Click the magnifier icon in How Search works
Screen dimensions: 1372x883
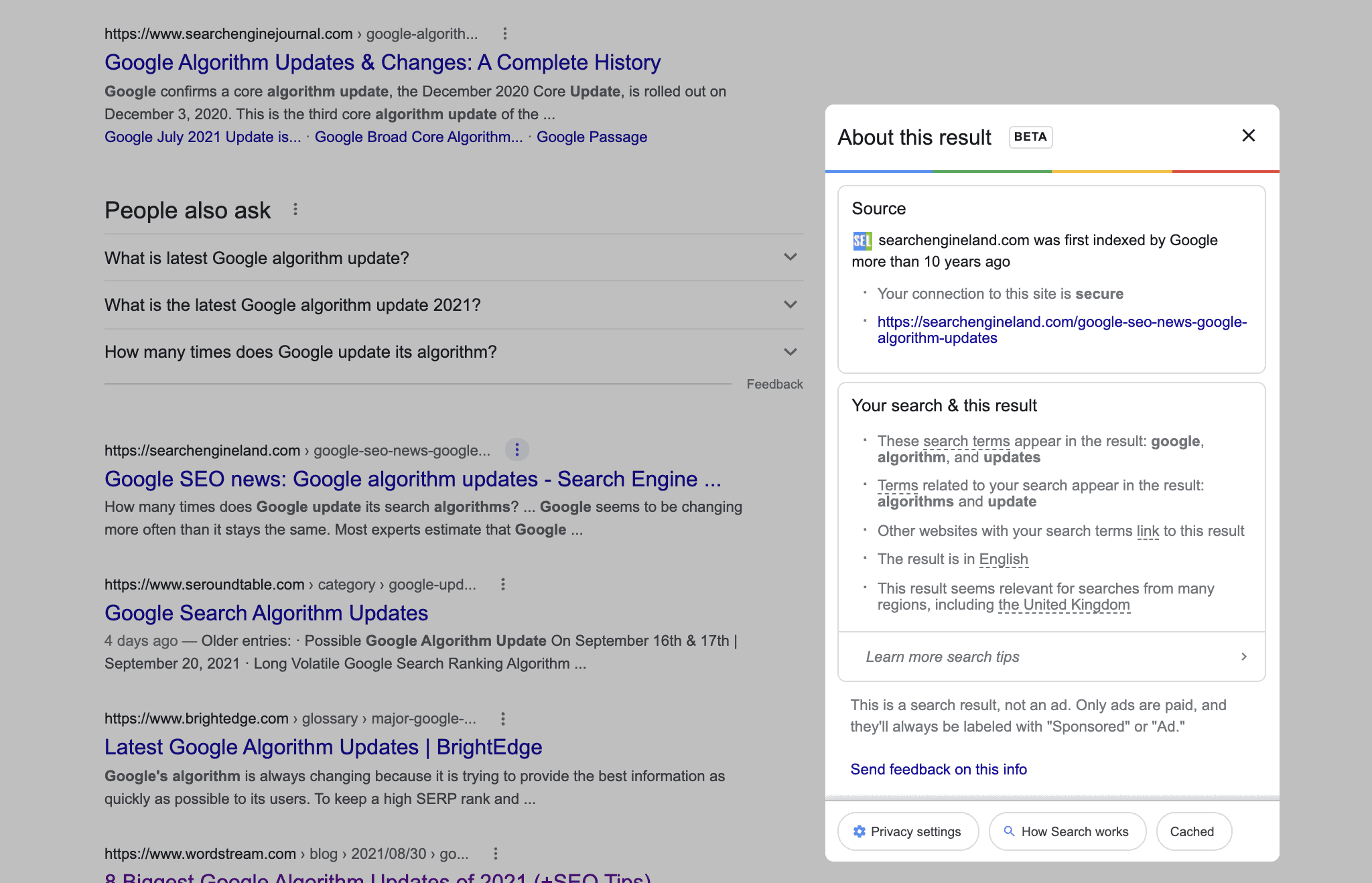(x=1009, y=831)
